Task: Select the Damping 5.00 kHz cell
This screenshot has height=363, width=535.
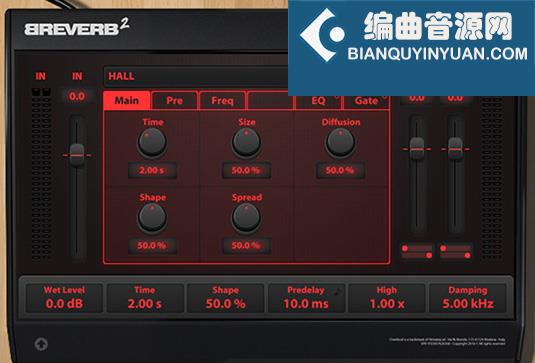Action: [468, 298]
